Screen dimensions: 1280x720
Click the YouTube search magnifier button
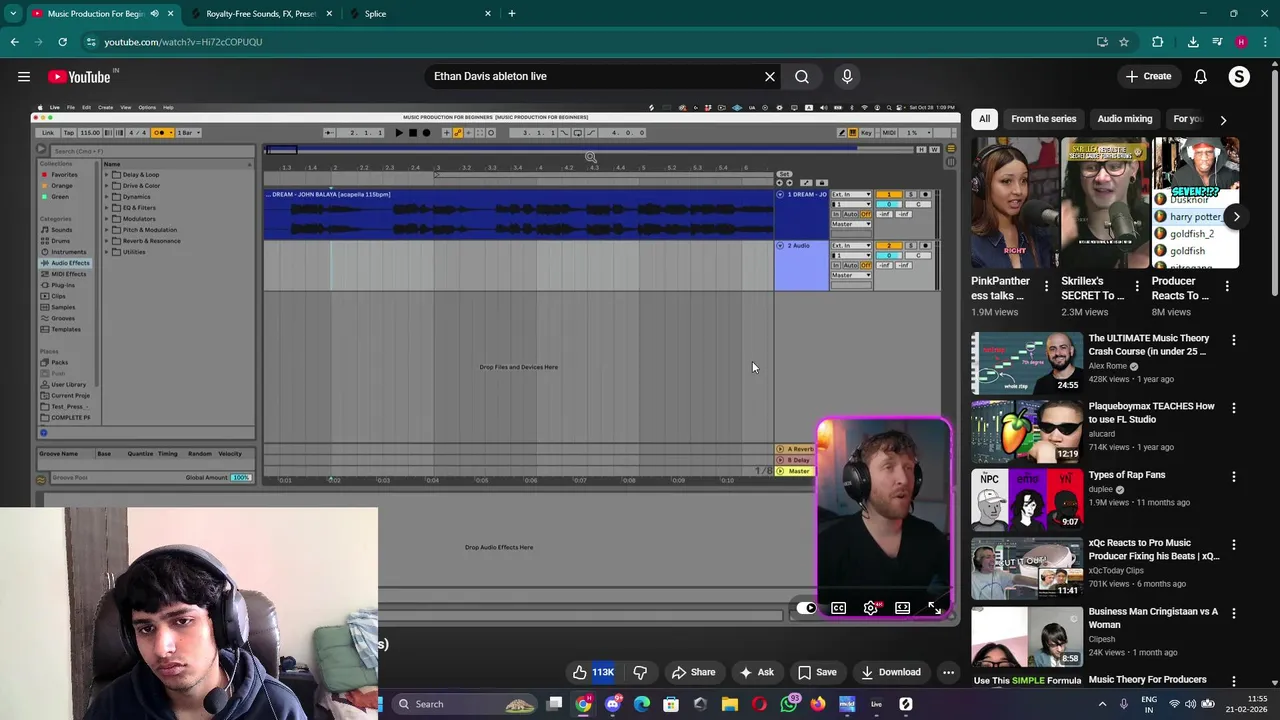point(802,76)
